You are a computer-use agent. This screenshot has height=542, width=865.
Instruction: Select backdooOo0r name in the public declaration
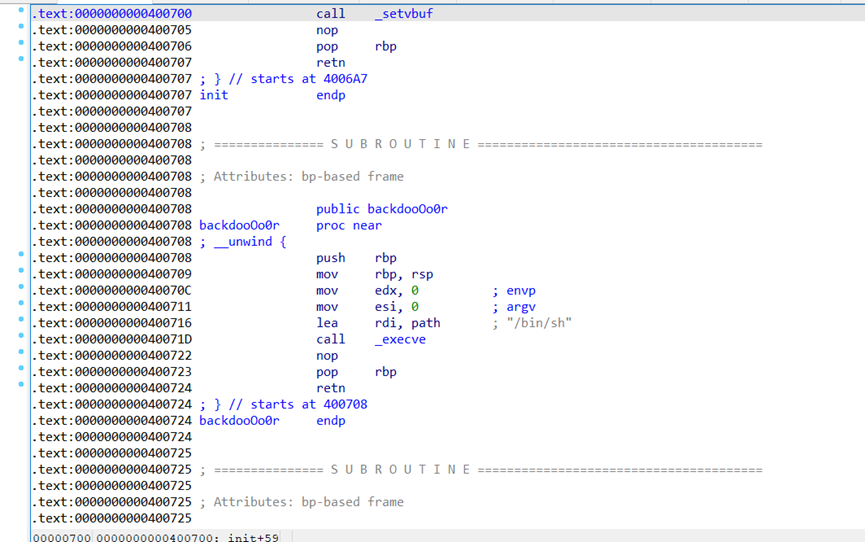pyautogui.click(x=407, y=209)
